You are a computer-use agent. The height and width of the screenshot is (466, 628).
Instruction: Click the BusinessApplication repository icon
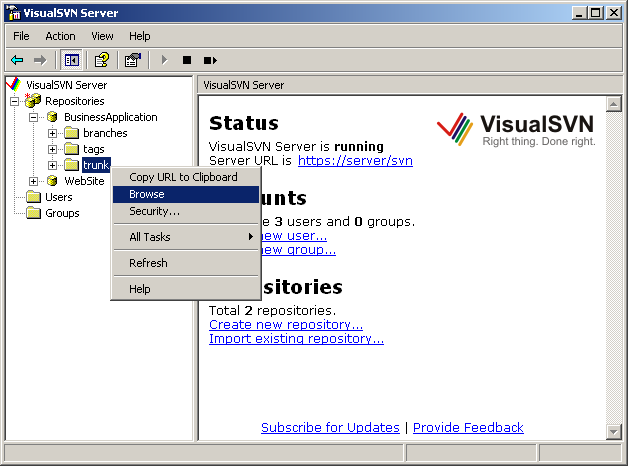(52, 117)
